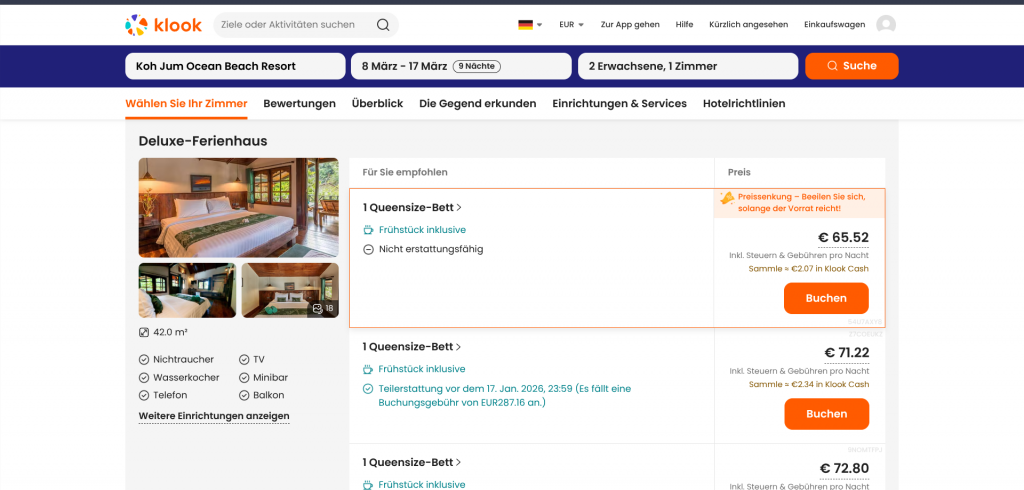Click the non-refundable icon in first offer

tap(368, 249)
